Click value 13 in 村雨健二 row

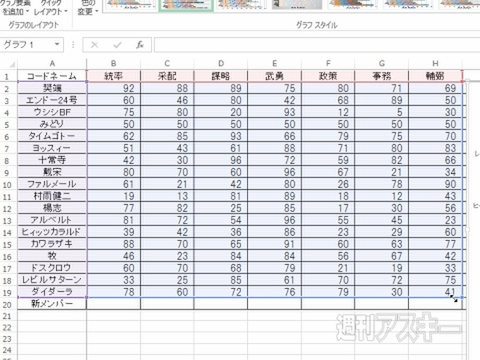(x=167, y=196)
